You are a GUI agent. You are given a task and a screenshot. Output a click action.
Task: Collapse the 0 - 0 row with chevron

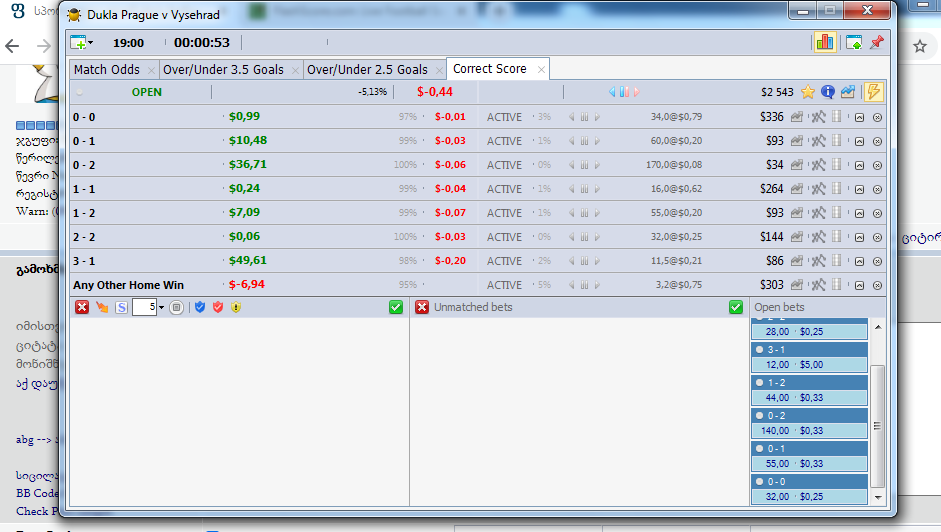[859, 118]
